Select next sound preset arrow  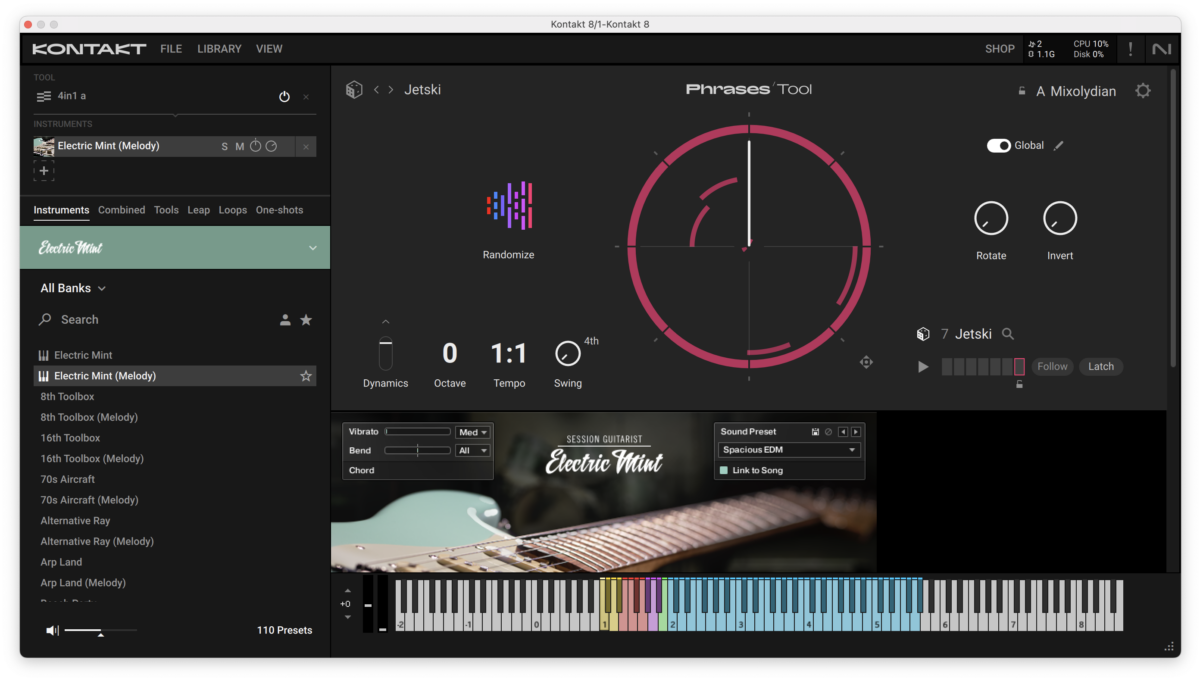pyautogui.click(x=856, y=432)
